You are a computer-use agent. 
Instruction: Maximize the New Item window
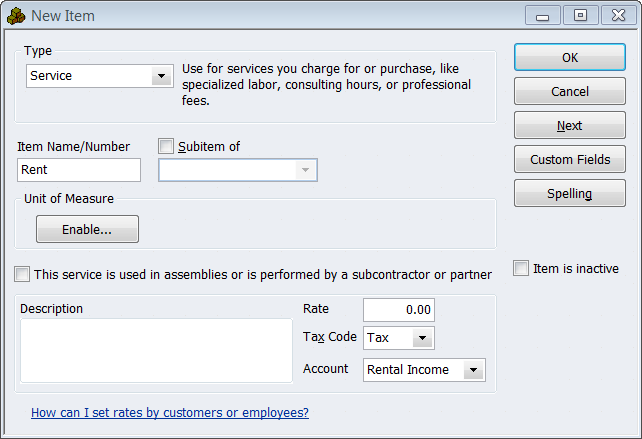tap(579, 15)
